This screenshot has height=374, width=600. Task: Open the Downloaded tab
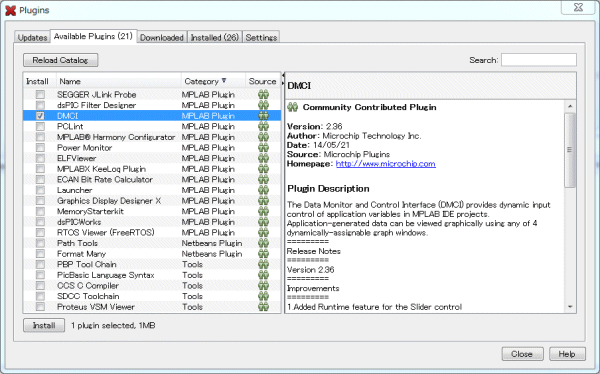click(x=162, y=38)
